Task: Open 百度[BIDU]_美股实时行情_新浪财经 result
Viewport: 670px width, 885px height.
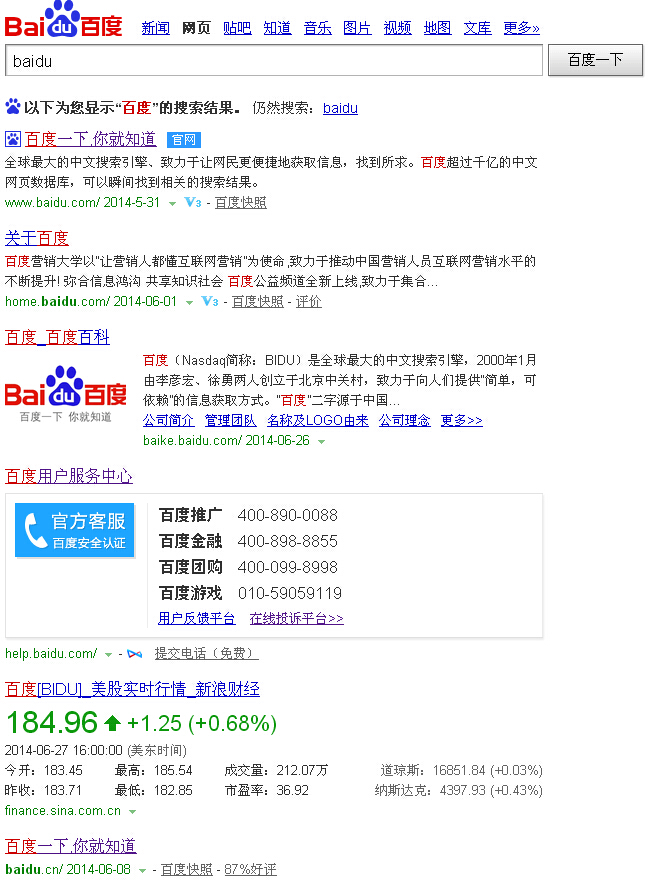Action: [x=132, y=689]
